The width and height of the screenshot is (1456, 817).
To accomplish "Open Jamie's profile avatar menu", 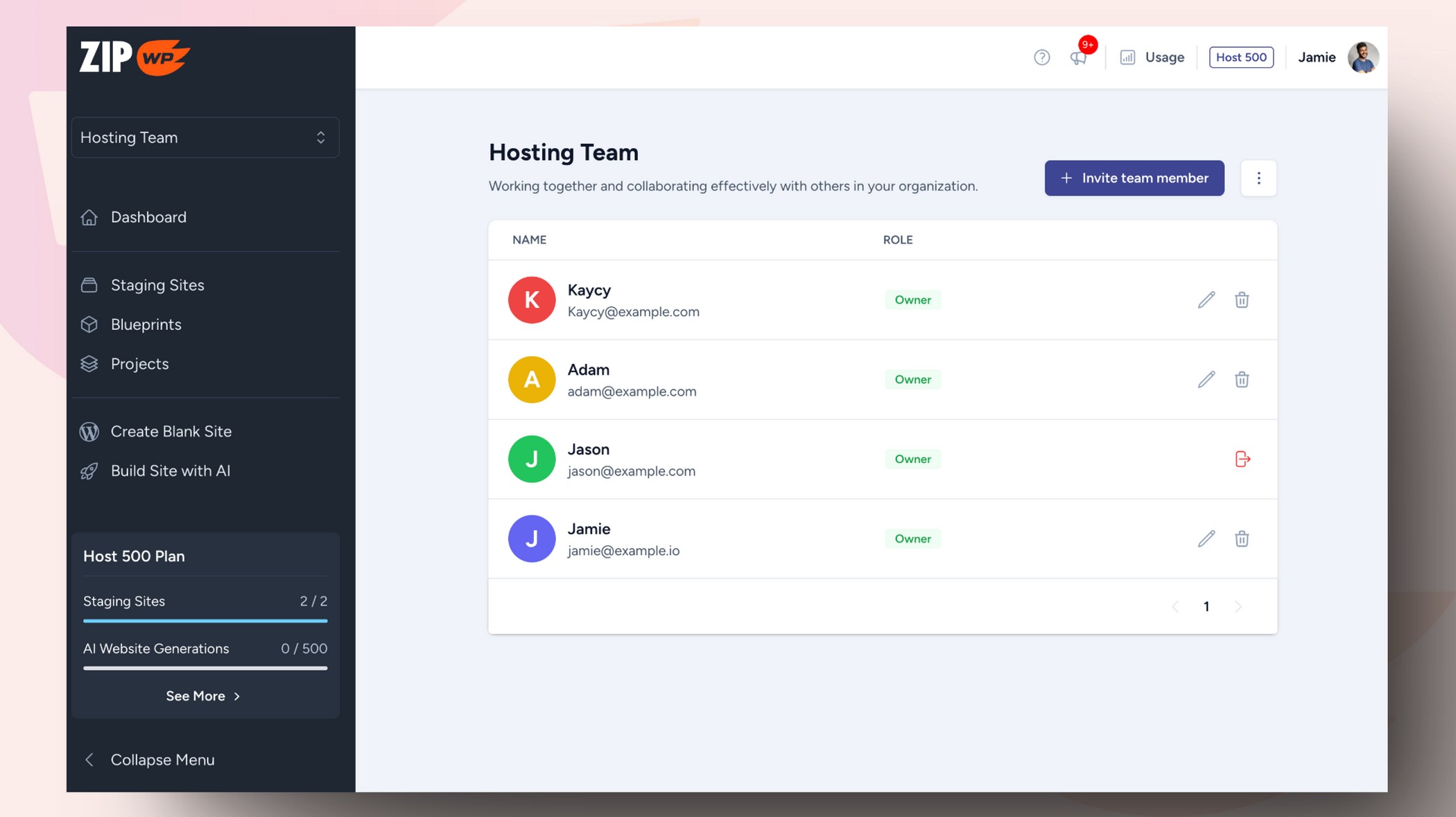I will (x=1363, y=57).
